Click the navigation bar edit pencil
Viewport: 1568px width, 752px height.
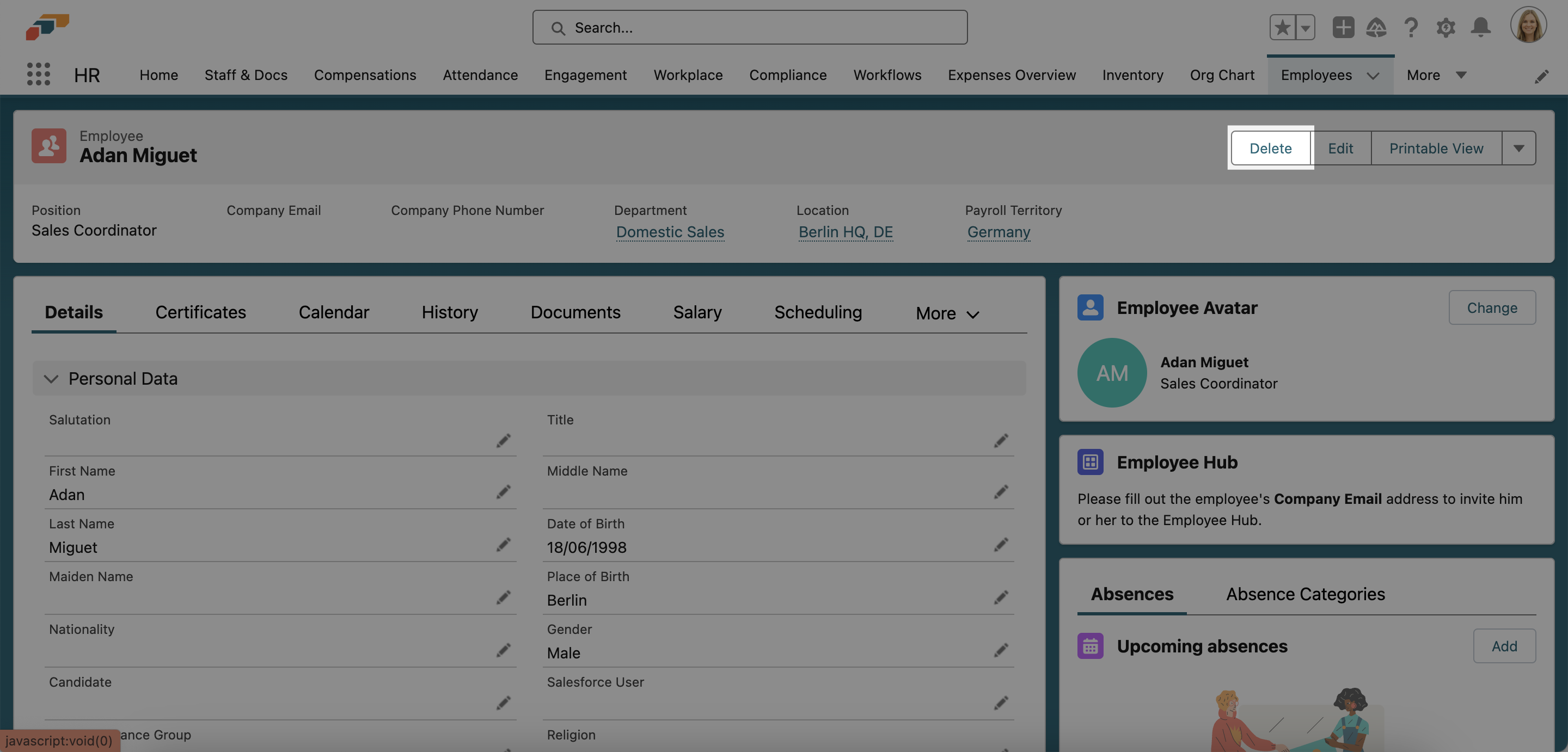pyautogui.click(x=1541, y=76)
